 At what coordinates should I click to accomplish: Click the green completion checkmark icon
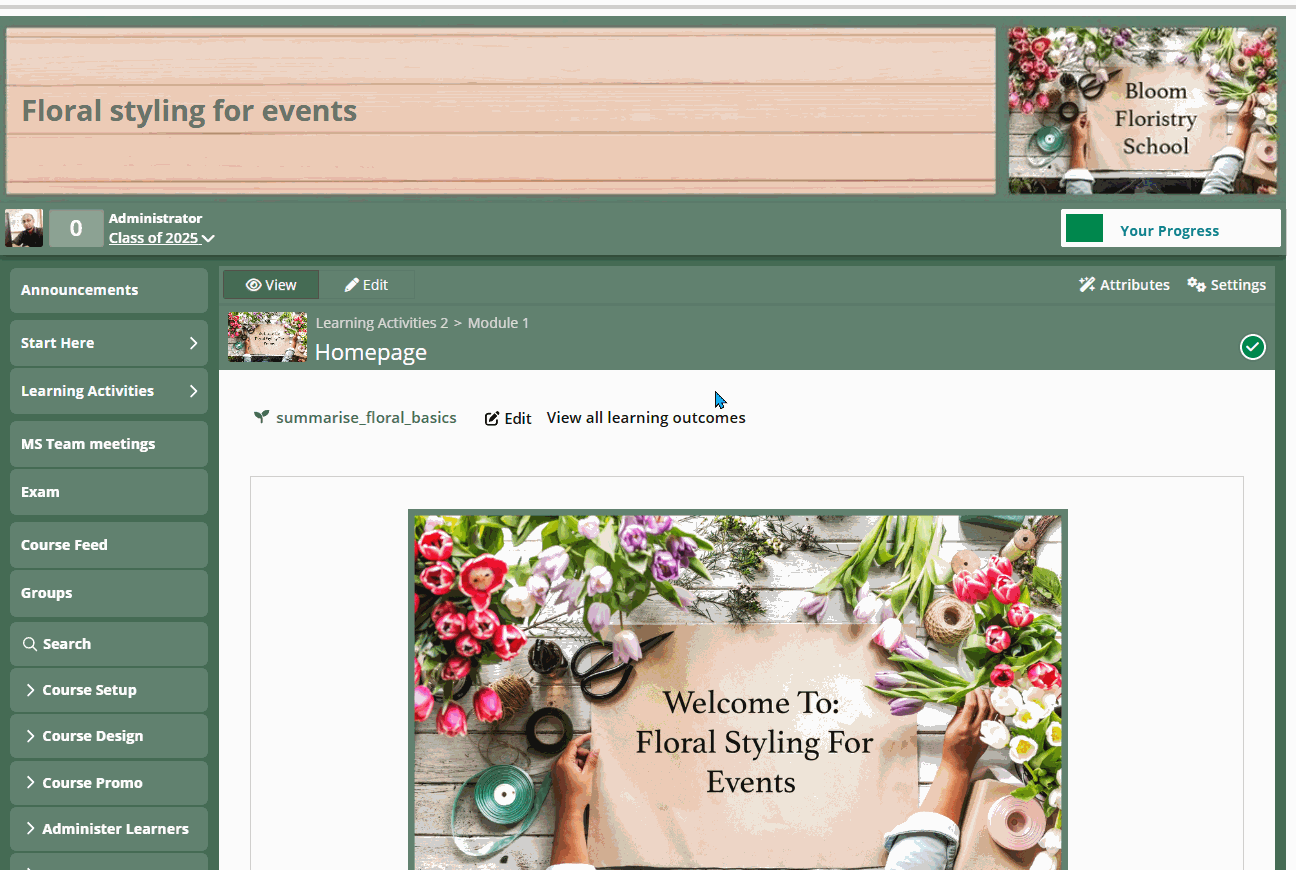(1252, 347)
